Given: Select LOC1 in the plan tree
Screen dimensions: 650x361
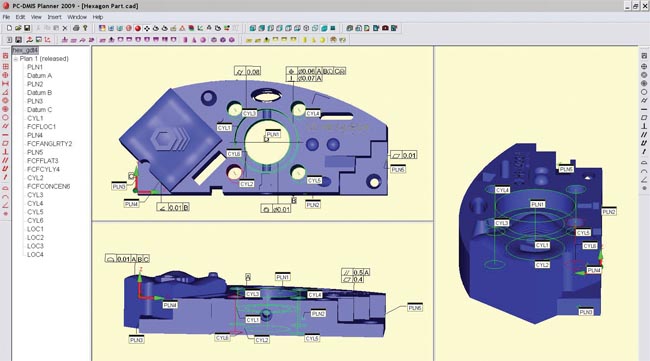Looking at the screenshot, I should (x=35, y=229).
